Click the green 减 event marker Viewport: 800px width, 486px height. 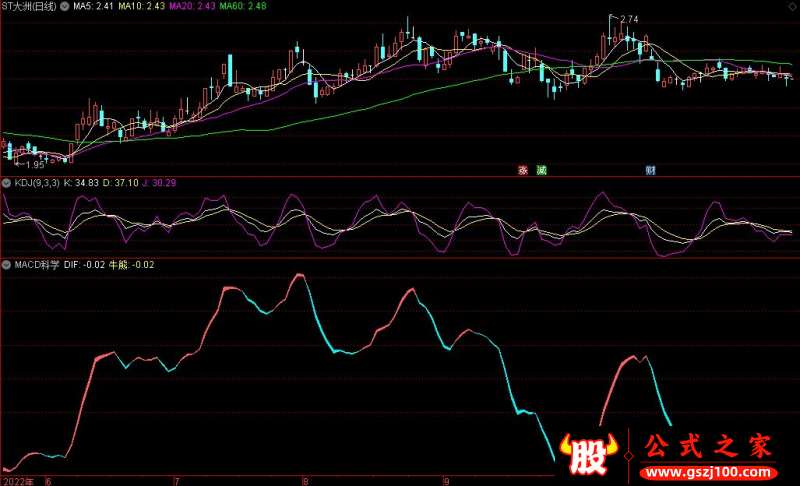(541, 170)
